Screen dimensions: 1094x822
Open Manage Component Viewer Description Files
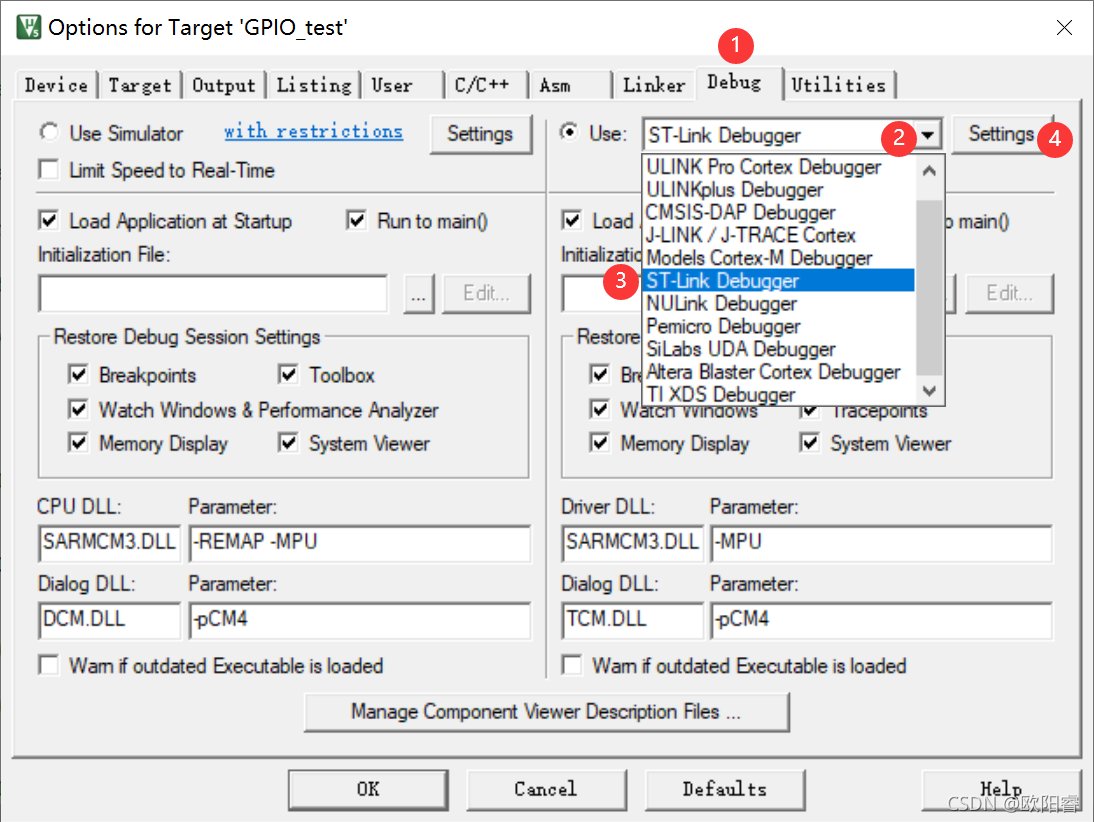547,712
